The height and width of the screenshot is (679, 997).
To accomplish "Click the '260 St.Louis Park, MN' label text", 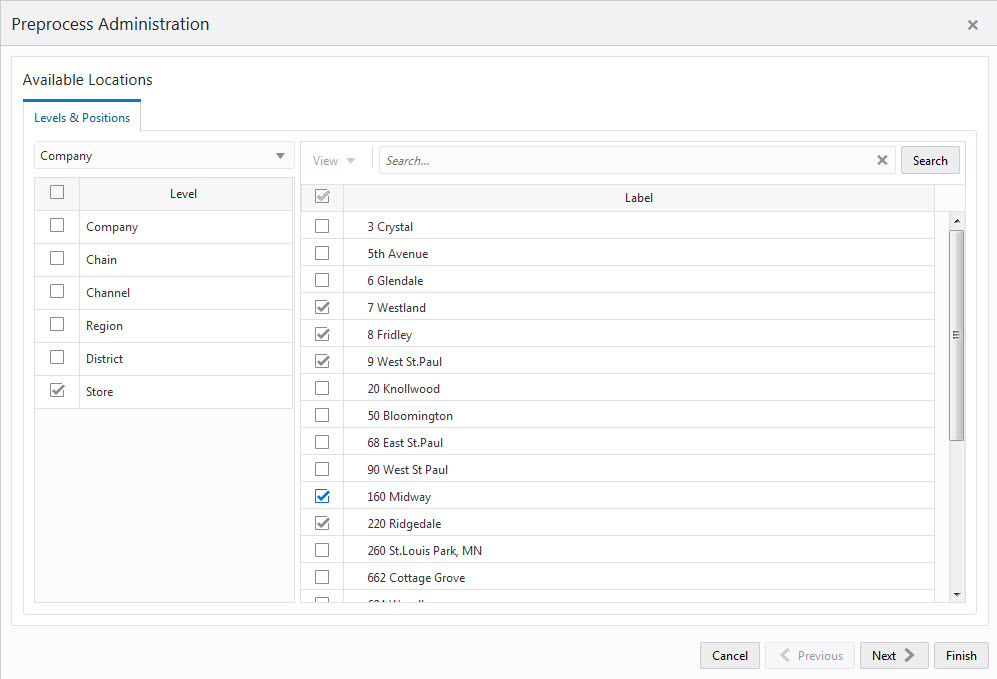I will 424,551.
